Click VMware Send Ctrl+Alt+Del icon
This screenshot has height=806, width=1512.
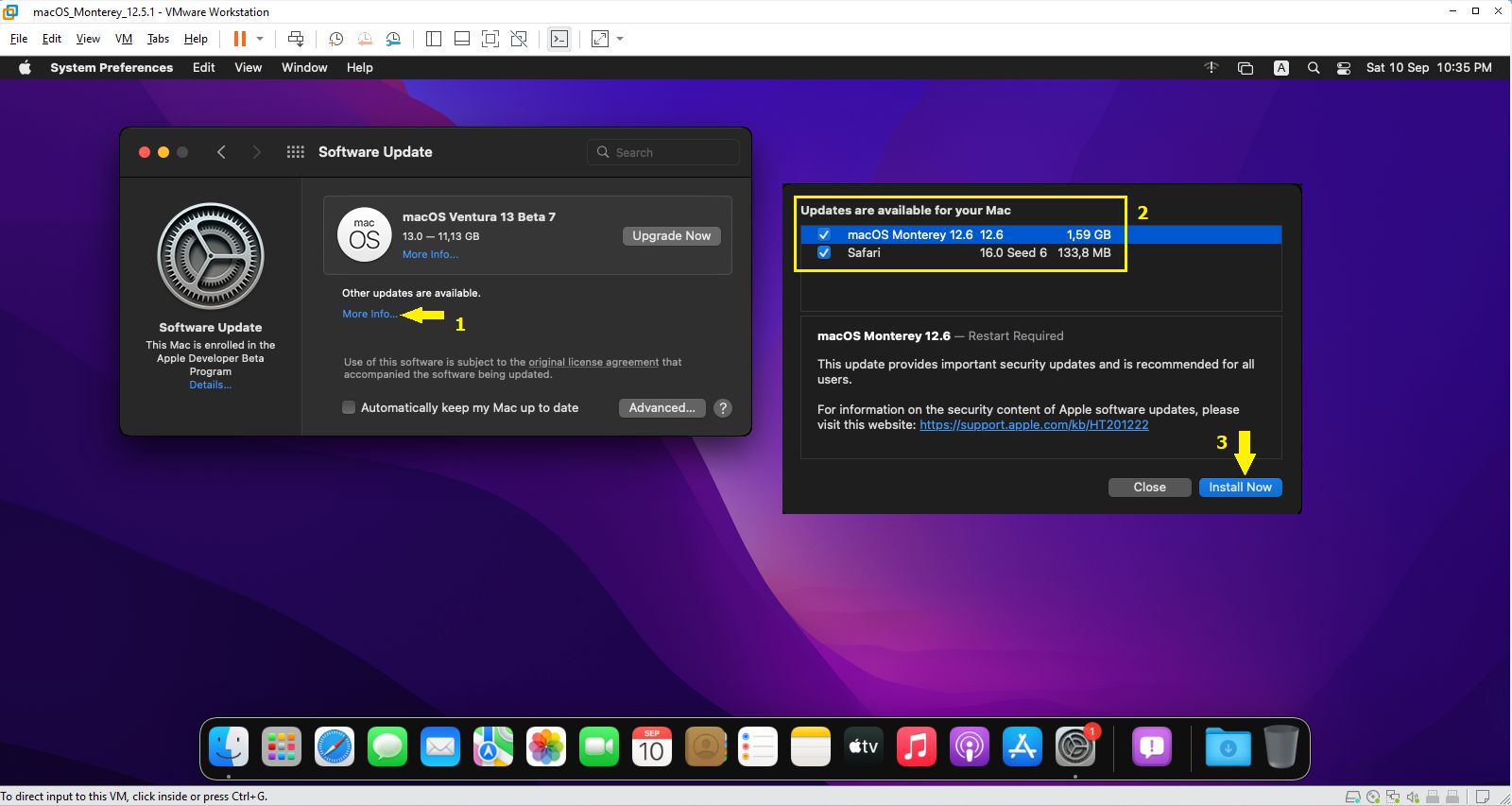296,39
